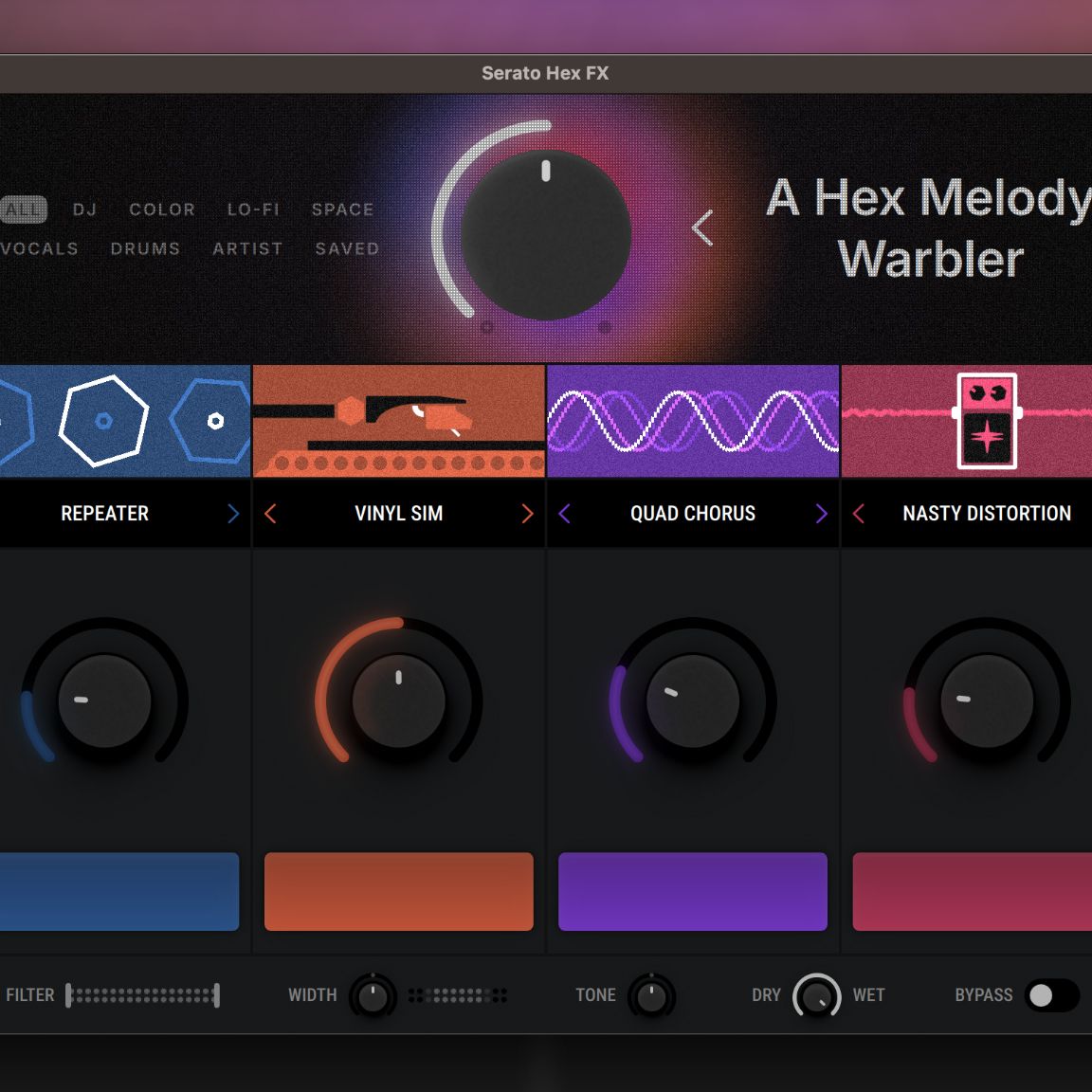Switch Vinyl Sim to next effect
The width and height of the screenshot is (1092, 1092).
coord(527,514)
